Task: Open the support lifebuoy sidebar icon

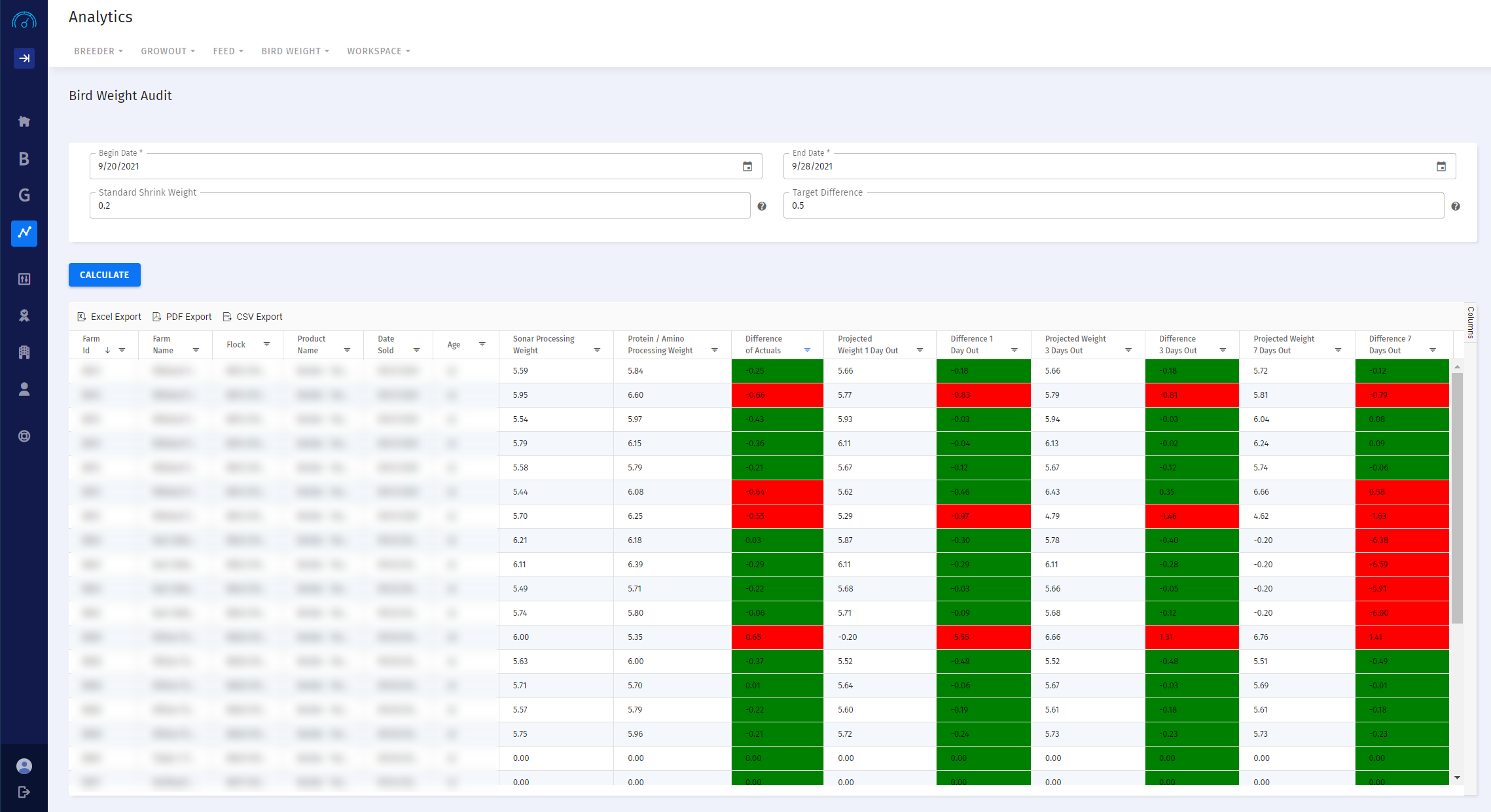Action: click(x=24, y=436)
